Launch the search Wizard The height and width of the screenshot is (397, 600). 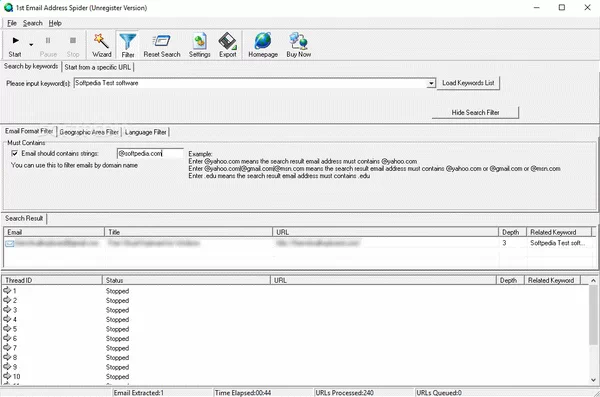[101, 45]
